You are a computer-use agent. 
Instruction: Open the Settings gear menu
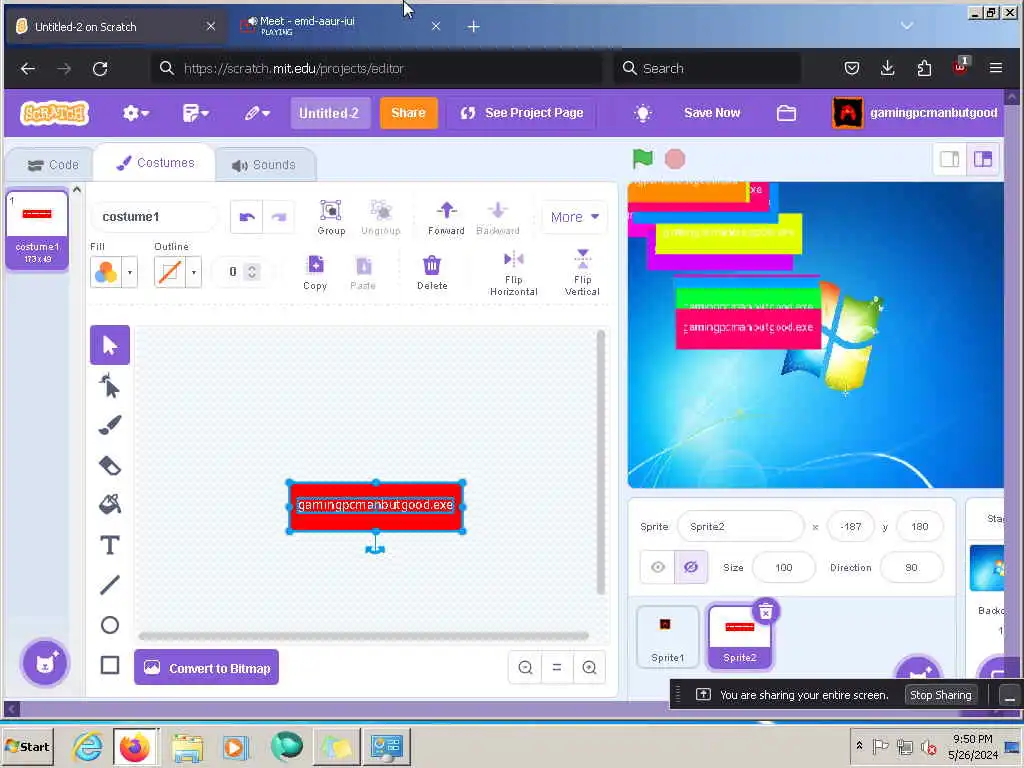(135, 113)
